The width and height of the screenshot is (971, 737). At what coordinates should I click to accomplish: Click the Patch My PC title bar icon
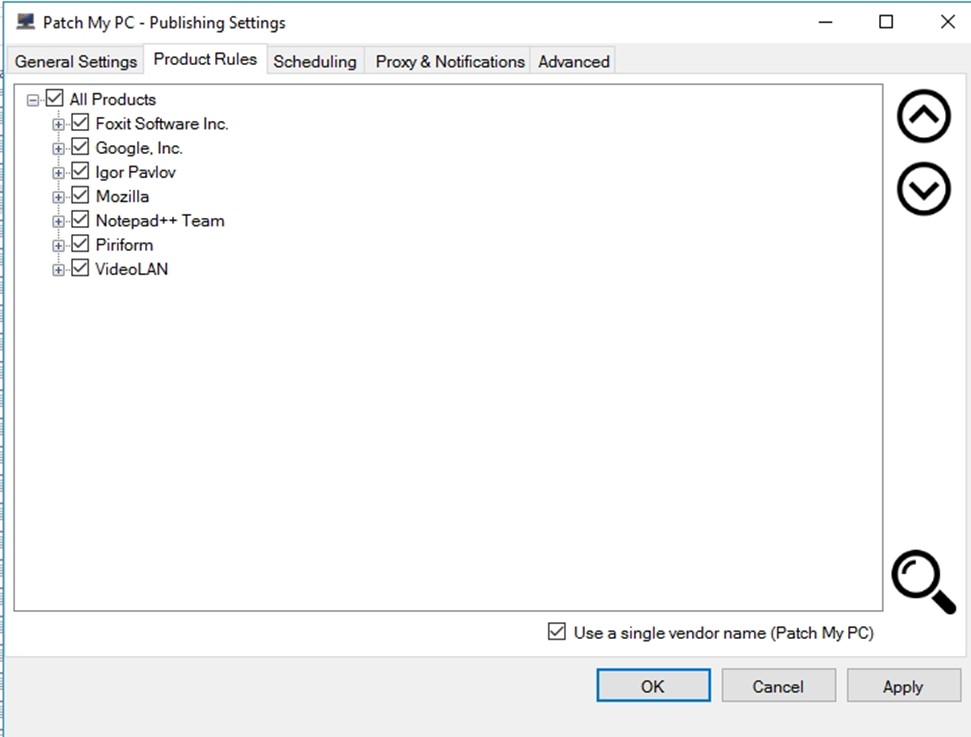click(x=25, y=22)
